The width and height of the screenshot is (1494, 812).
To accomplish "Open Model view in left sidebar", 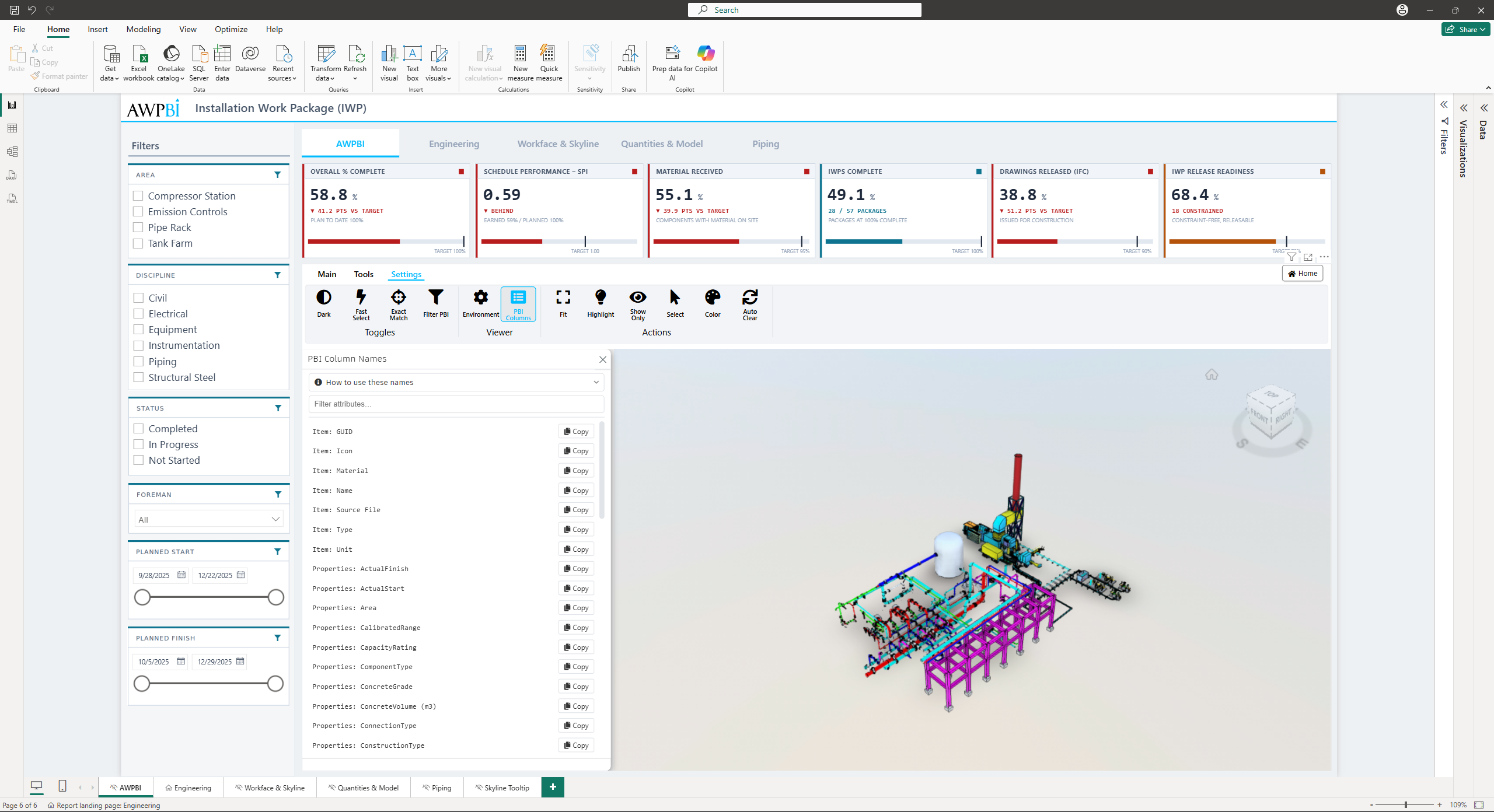I will pos(12,152).
